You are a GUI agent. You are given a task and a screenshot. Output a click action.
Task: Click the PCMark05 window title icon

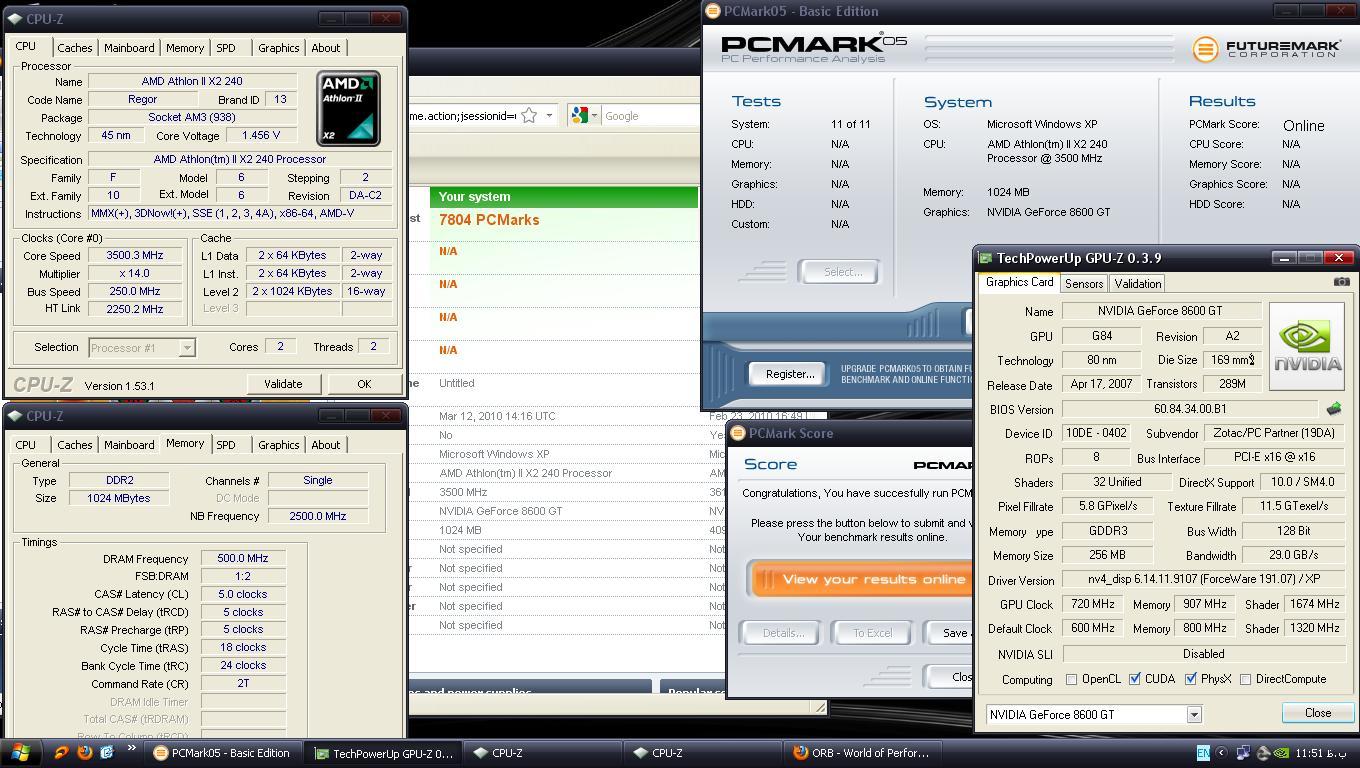tap(713, 11)
